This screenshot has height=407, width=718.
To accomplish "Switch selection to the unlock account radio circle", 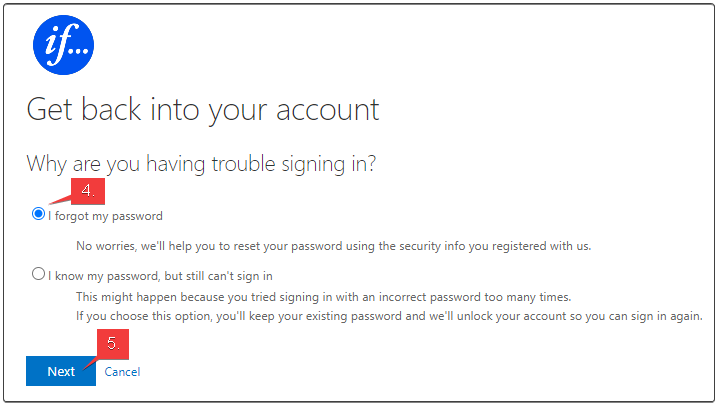I will [38, 274].
